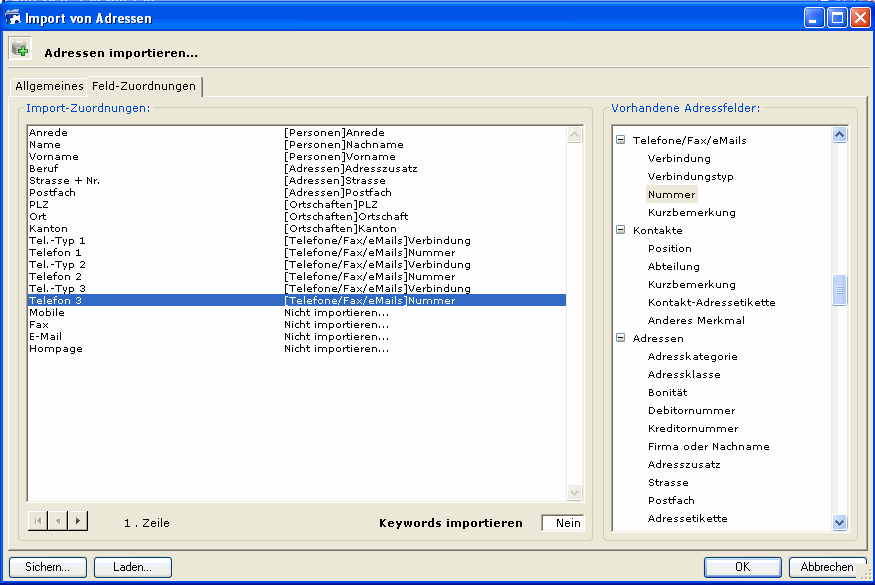Toggle Keywords importieren Nein field
Viewport: 875px width, 585px height.
(561, 523)
